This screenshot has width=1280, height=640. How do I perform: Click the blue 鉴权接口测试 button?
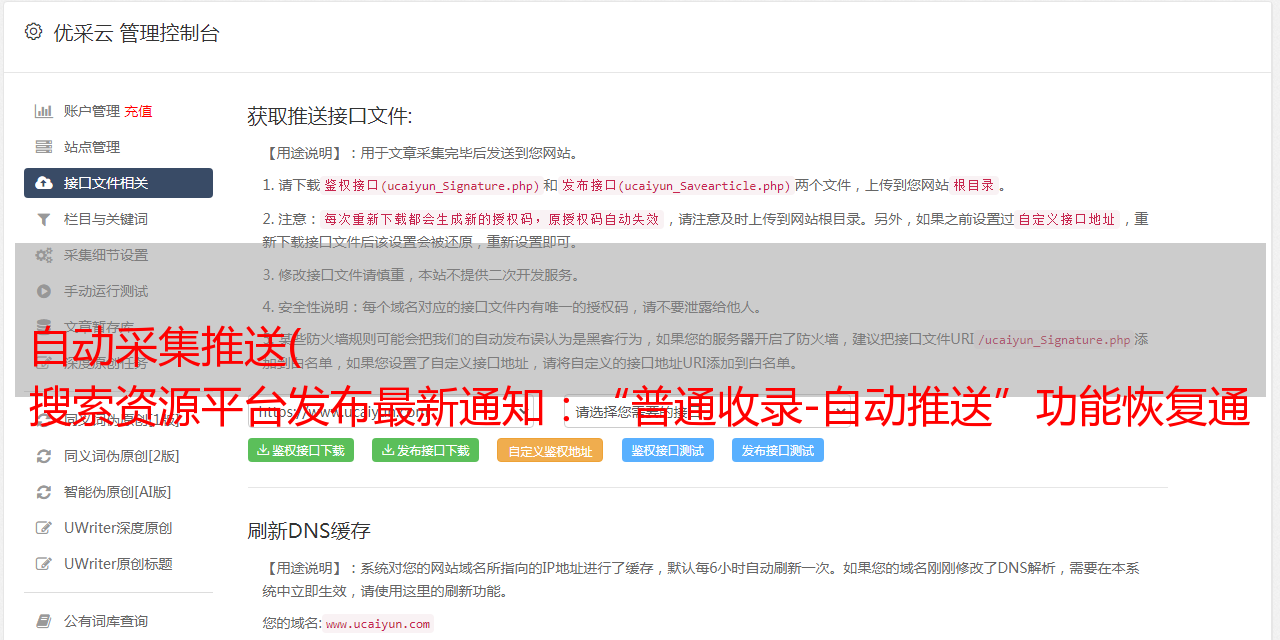pos(668,450)
